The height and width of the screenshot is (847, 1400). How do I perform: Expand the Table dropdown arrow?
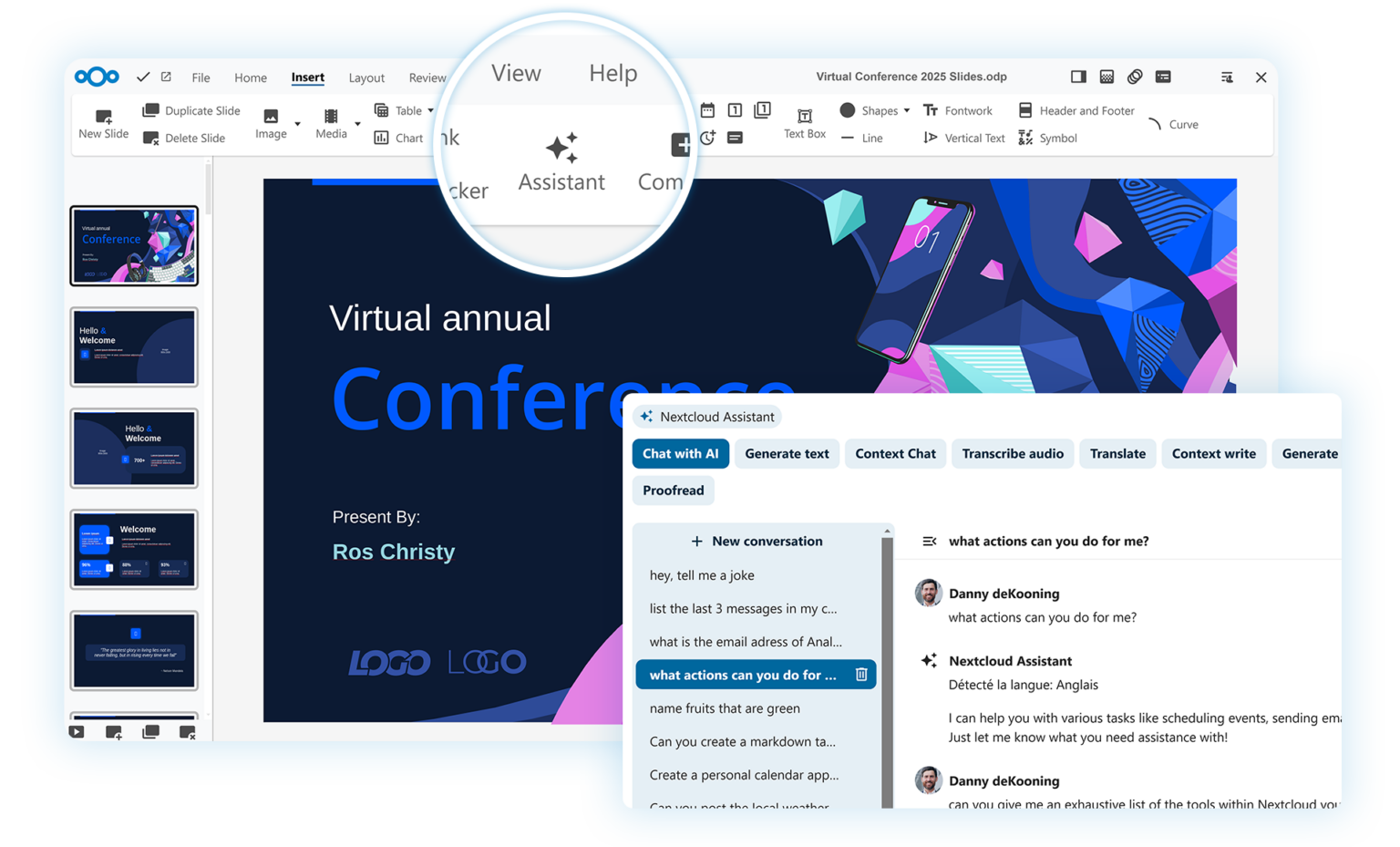coord(430,110)
